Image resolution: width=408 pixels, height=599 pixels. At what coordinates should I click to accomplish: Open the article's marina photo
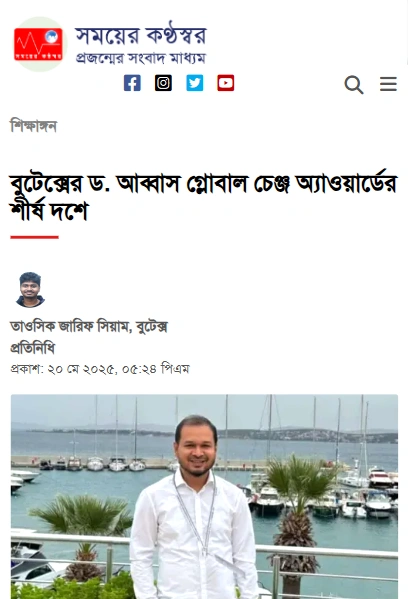(x=204, y=497)
